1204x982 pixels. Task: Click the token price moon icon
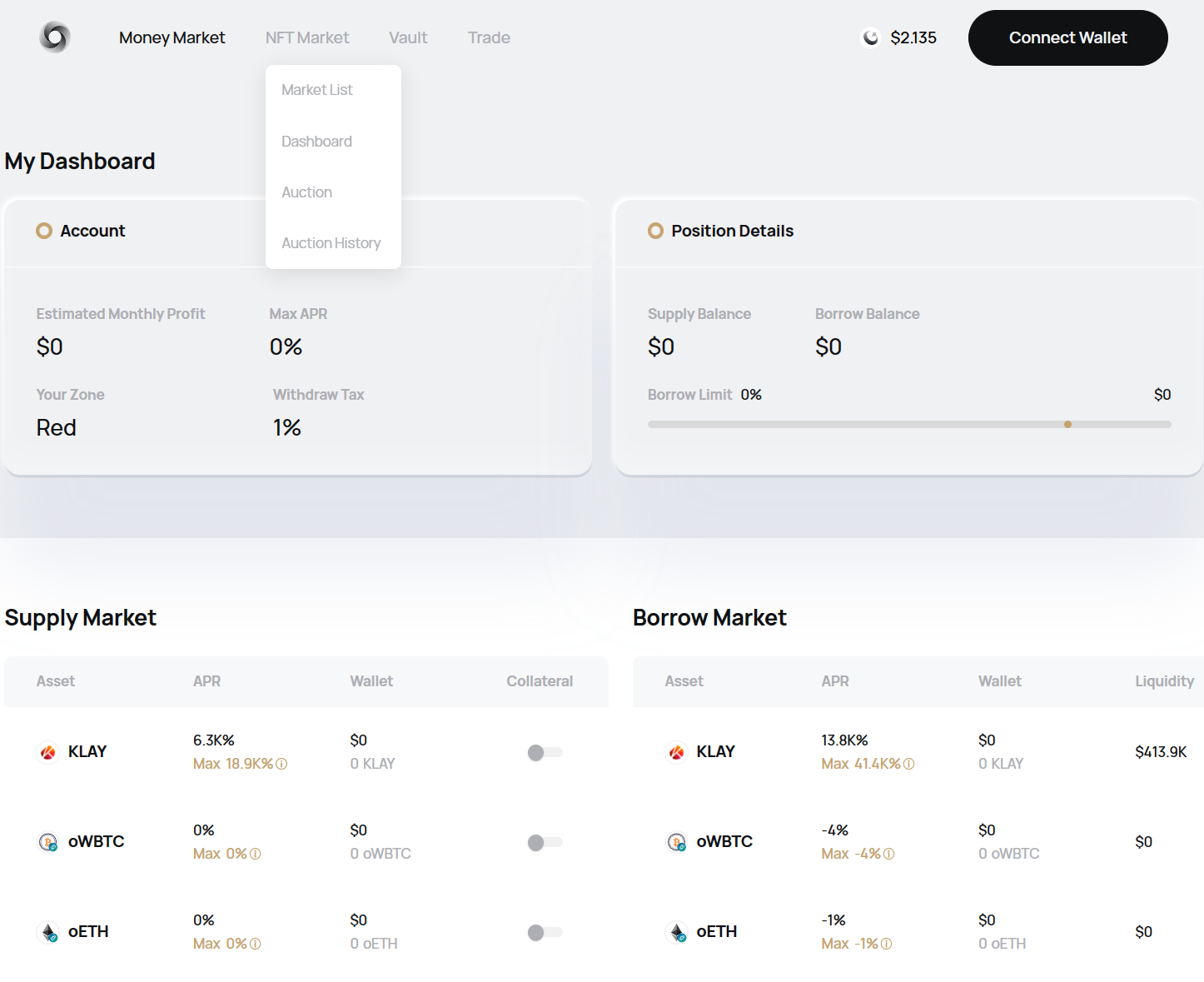[871, 37]
